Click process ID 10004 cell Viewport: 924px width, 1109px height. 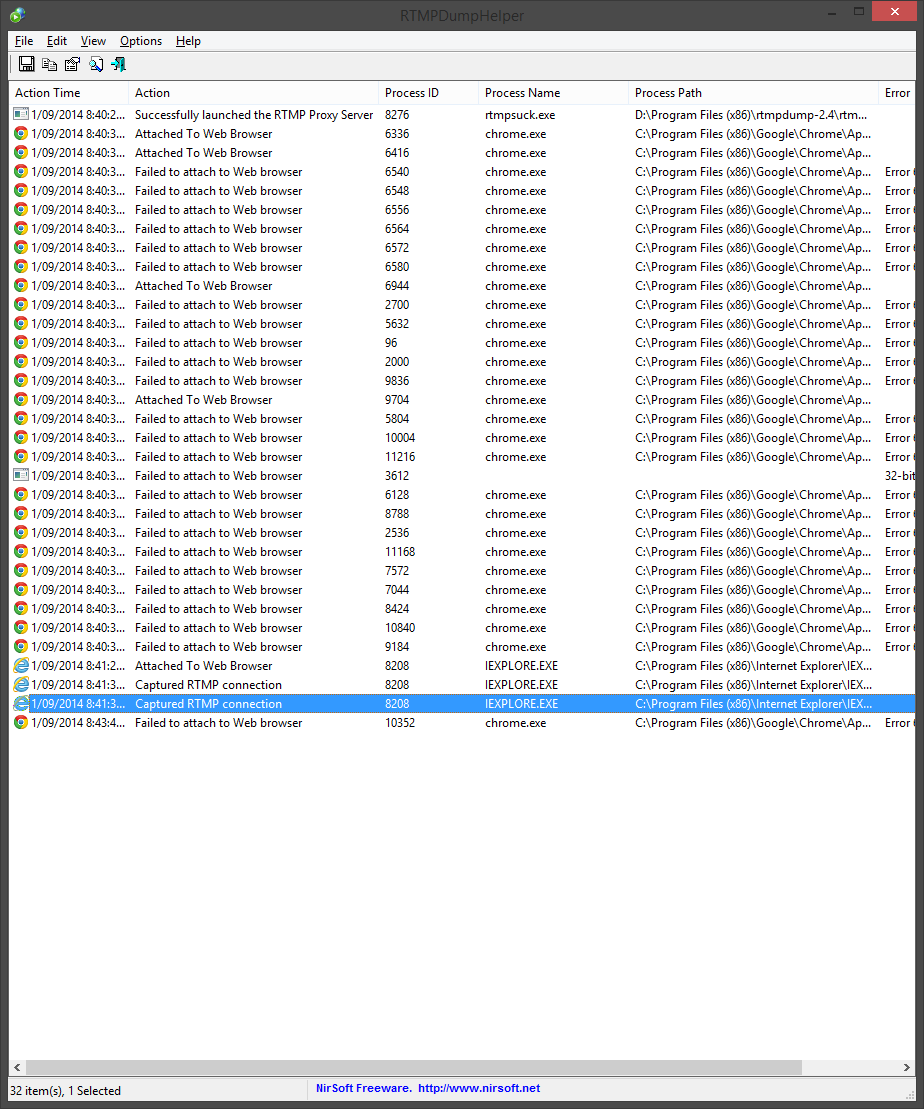coord(400,437)
